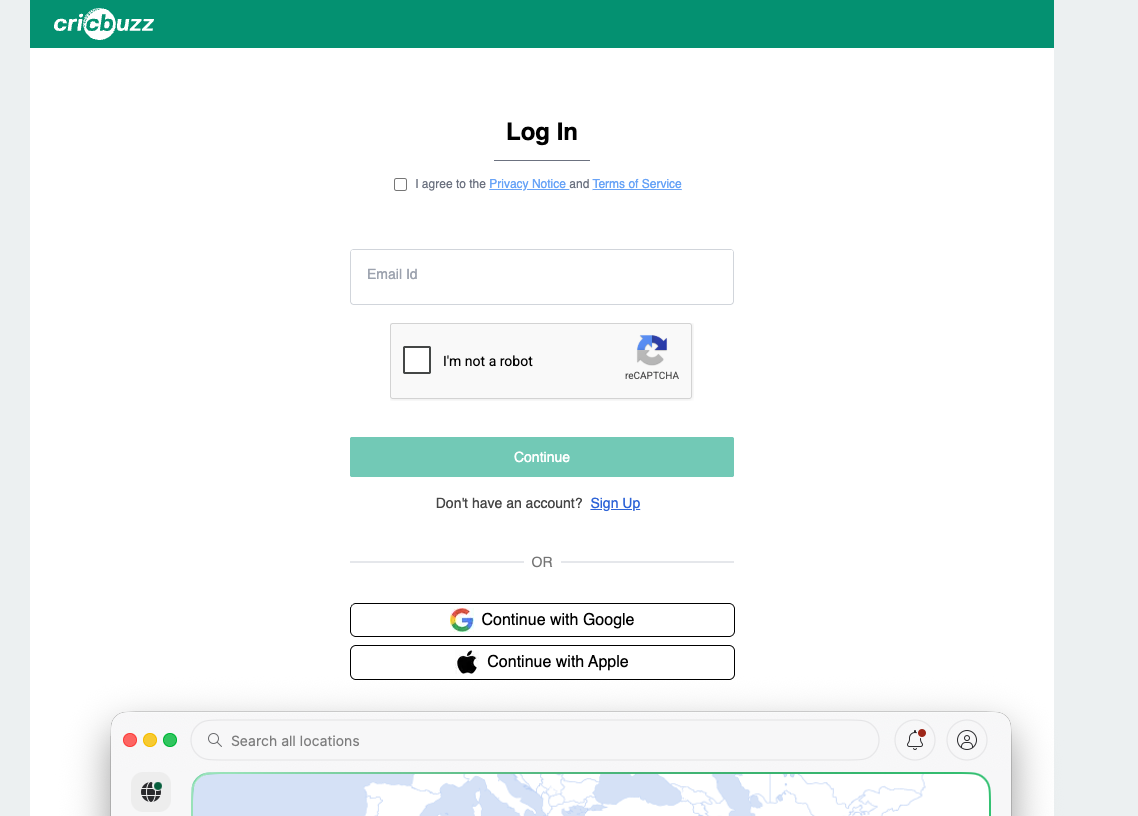The height and width of the screenshot is (816, 1138).
Task: Click the Search all locations field
Action: coord(534,740)
